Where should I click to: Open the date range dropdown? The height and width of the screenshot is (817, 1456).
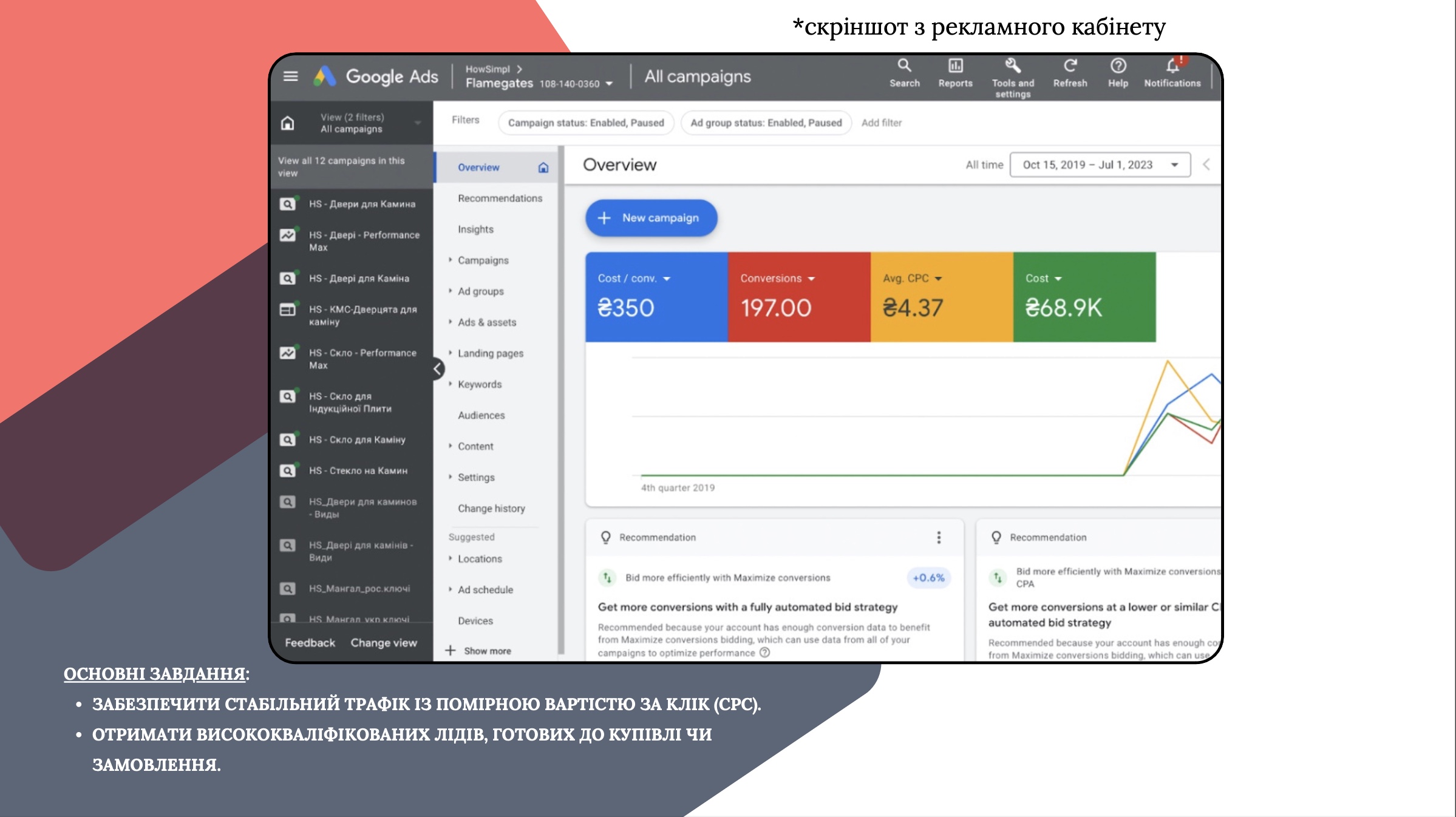(x=1100, y=165)
